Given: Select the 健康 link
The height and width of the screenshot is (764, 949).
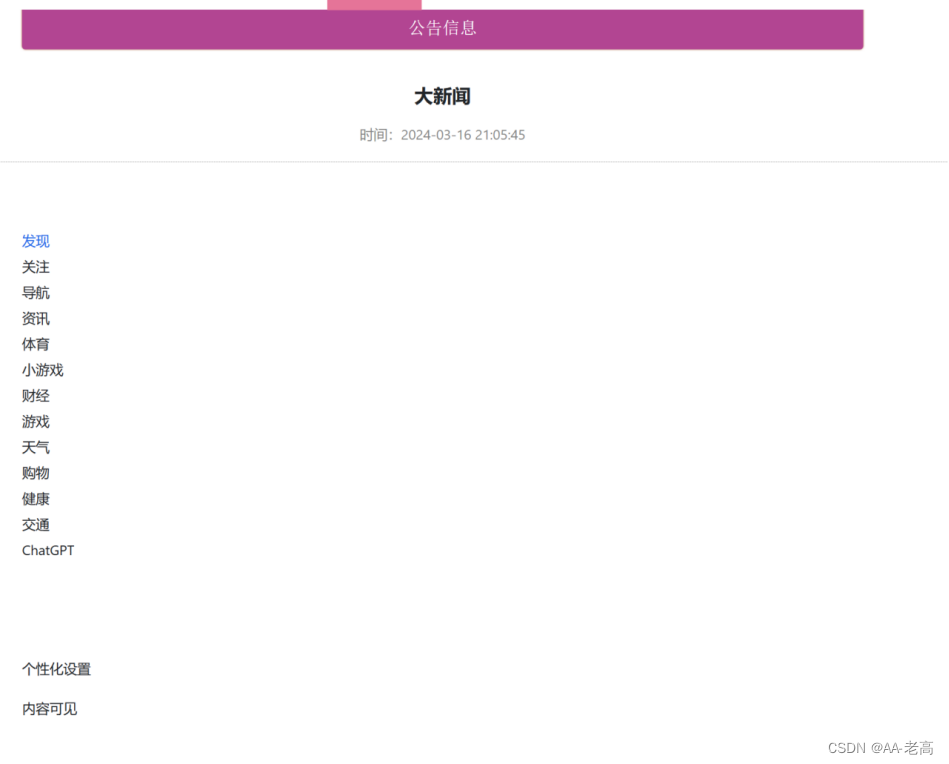Looking at the screenshot, I should click(36, 499).
